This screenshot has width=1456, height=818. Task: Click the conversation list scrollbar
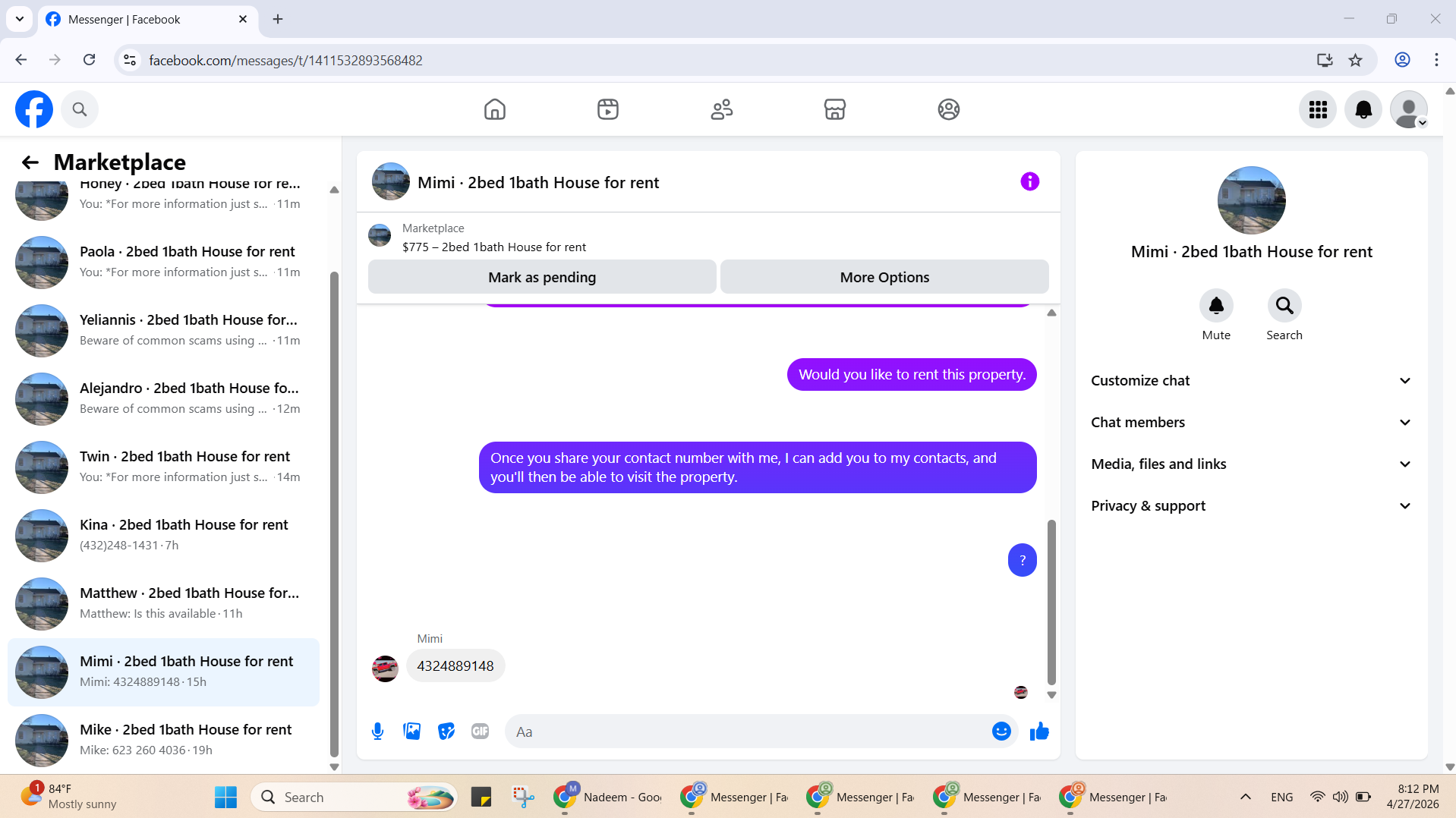tap(334, 514)
